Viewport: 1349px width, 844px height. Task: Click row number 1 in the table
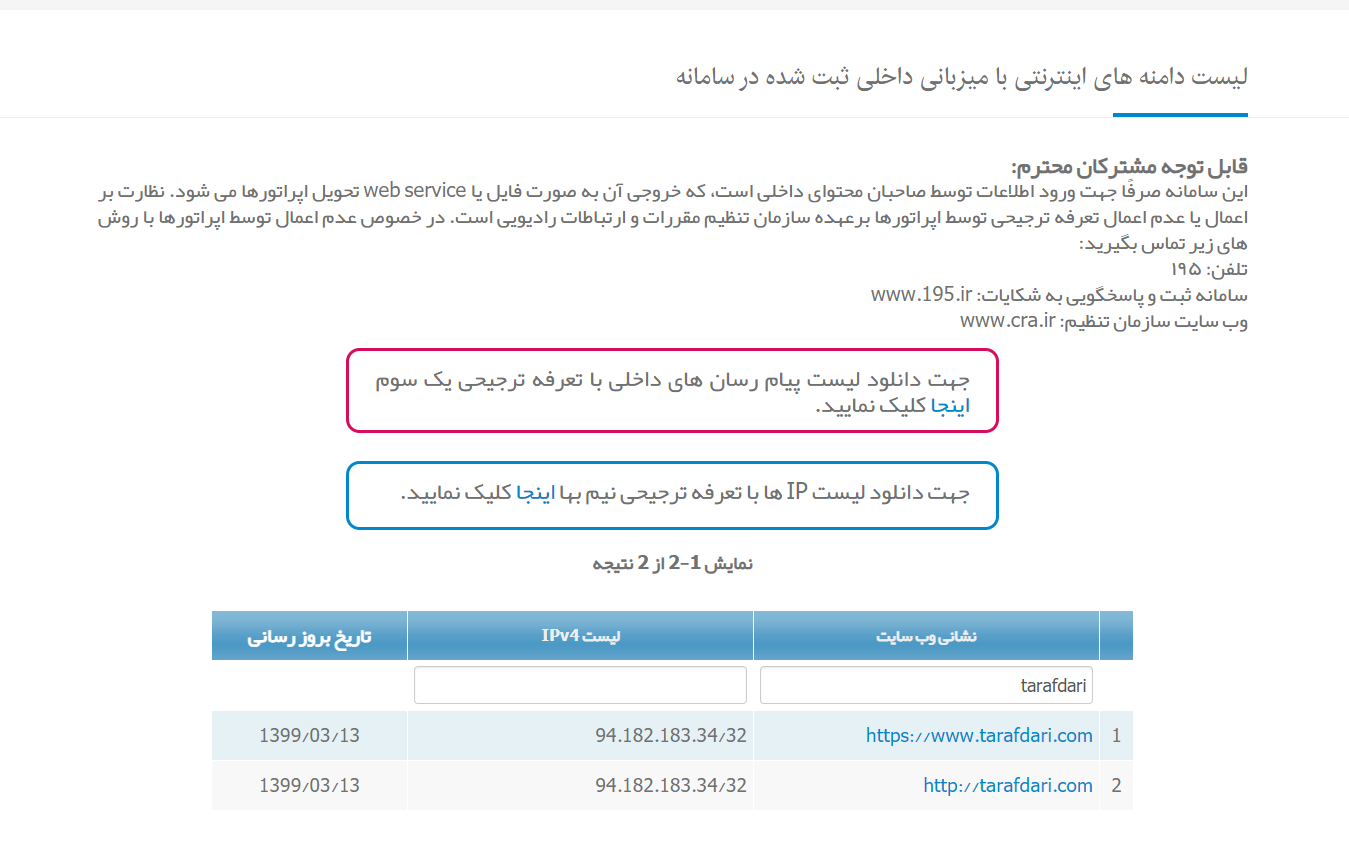[1116, 736]
